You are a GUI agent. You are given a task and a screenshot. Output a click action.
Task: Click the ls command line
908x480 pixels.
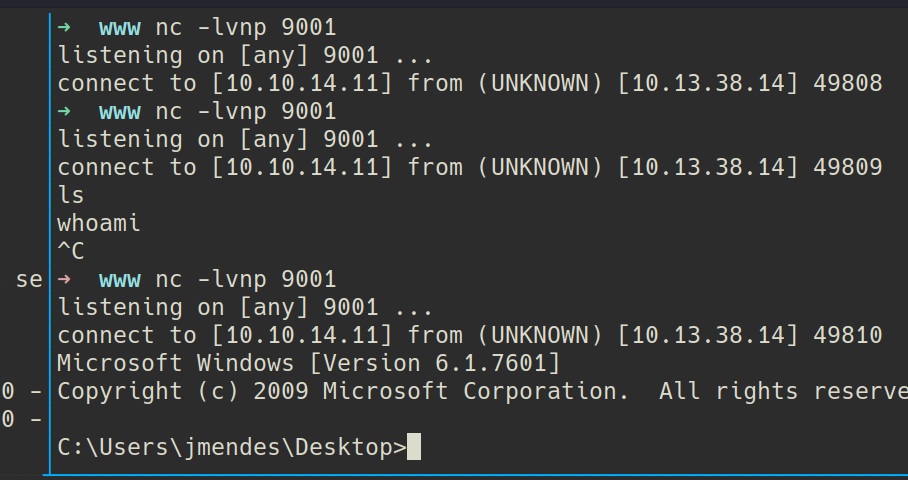point(71,195)
